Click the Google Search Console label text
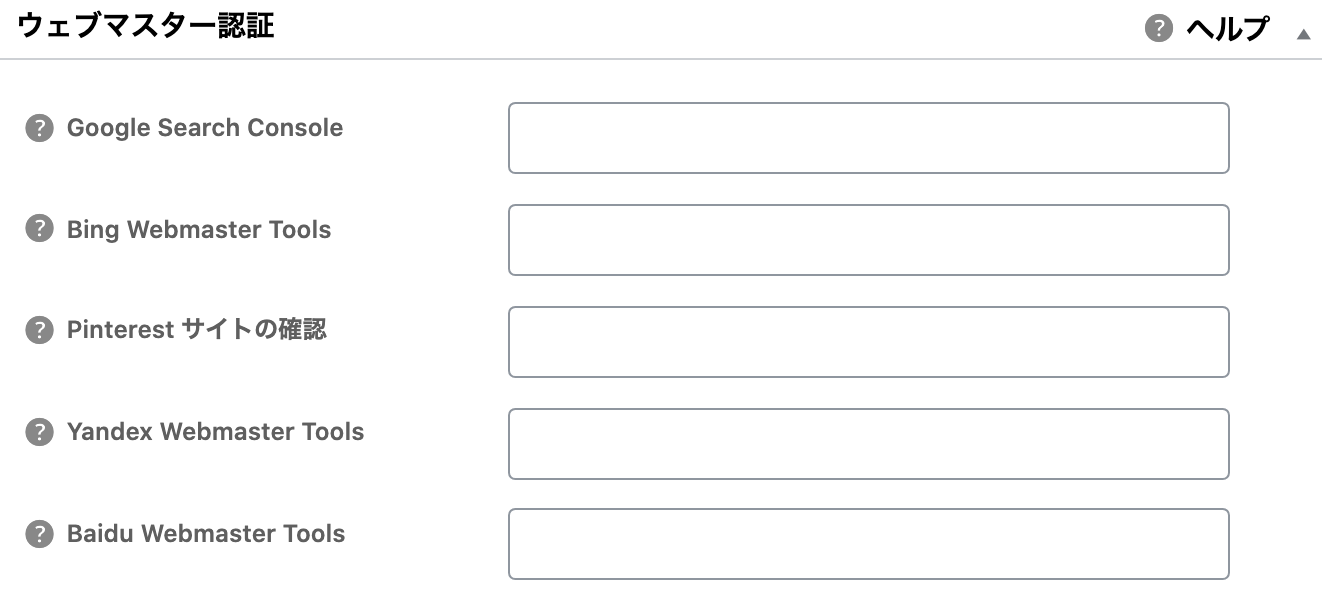Viewport: 1322px width, 610px height. pos(205,128)
